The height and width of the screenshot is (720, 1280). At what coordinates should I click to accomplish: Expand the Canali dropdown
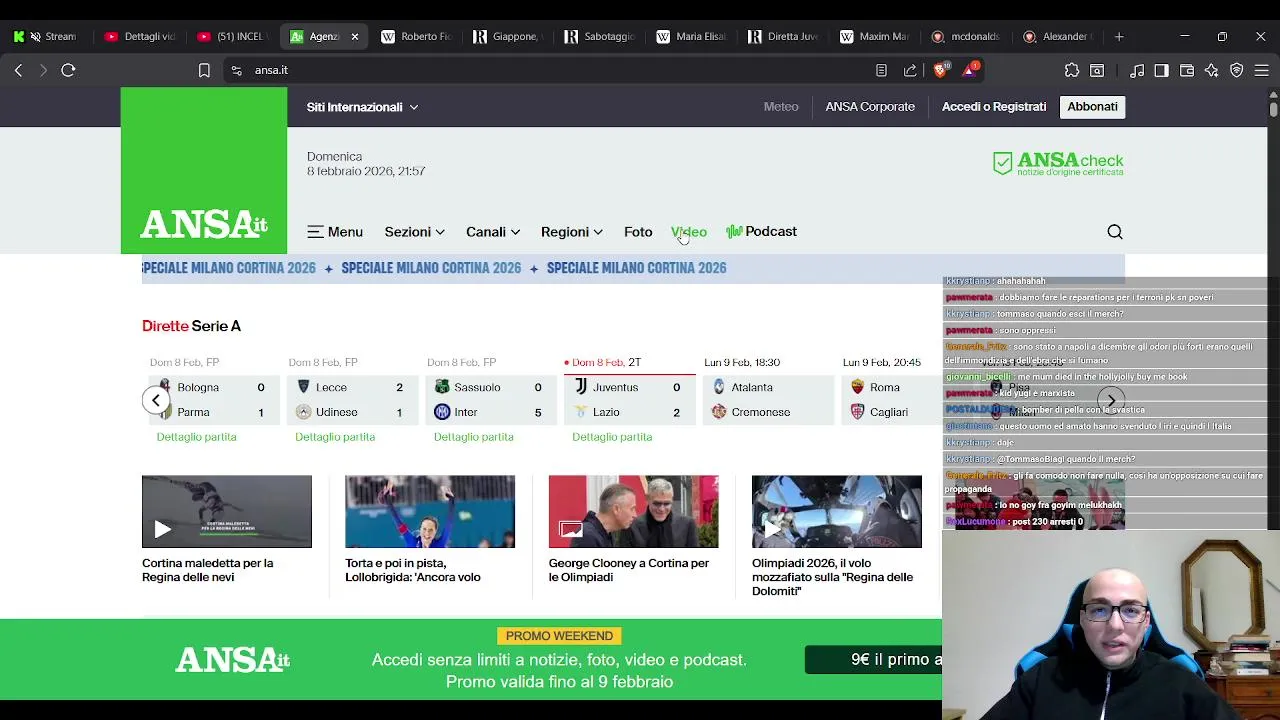pyautogui.click(x=493, y=232)
